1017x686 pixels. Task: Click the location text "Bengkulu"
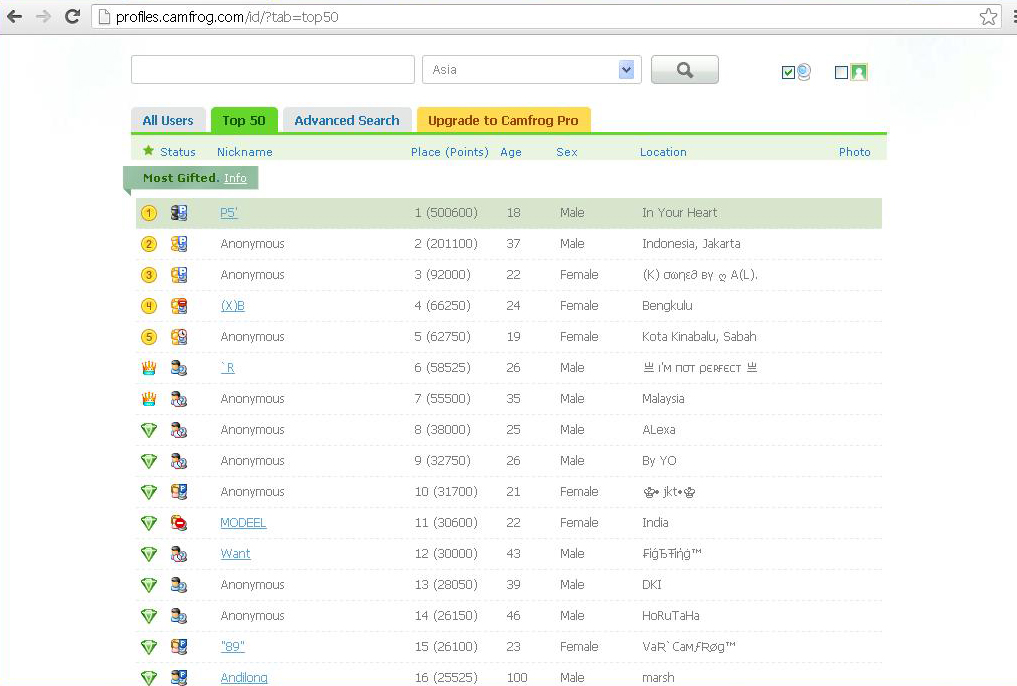click(x=667, y=305)
